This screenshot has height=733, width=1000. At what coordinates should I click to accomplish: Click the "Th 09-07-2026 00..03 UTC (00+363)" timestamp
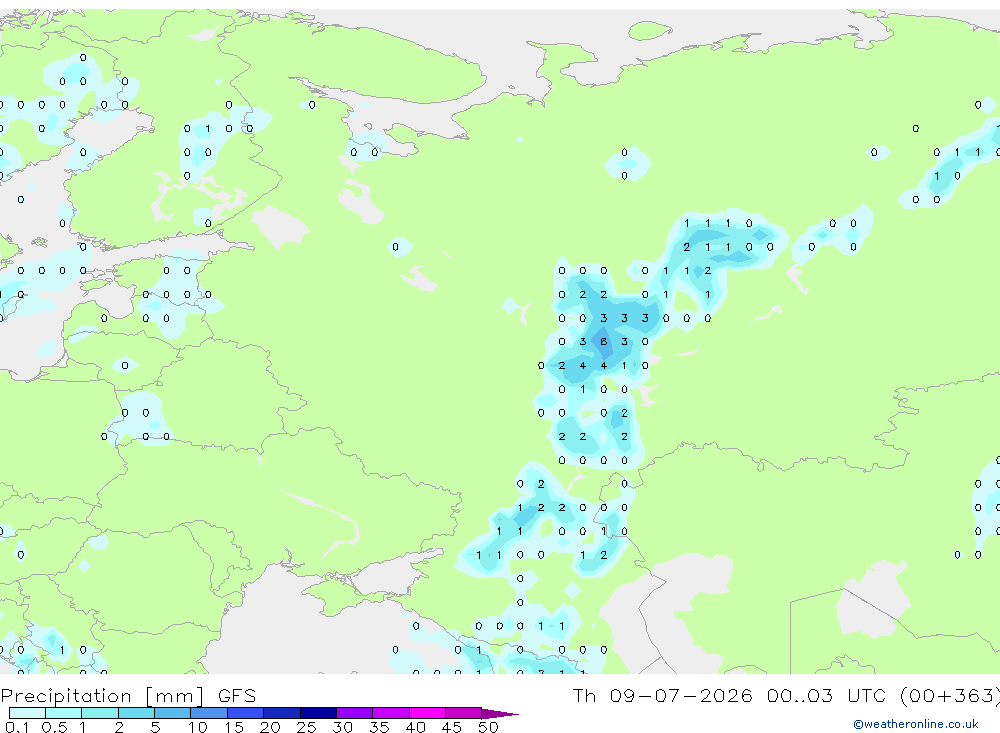(x=786, y=695)
